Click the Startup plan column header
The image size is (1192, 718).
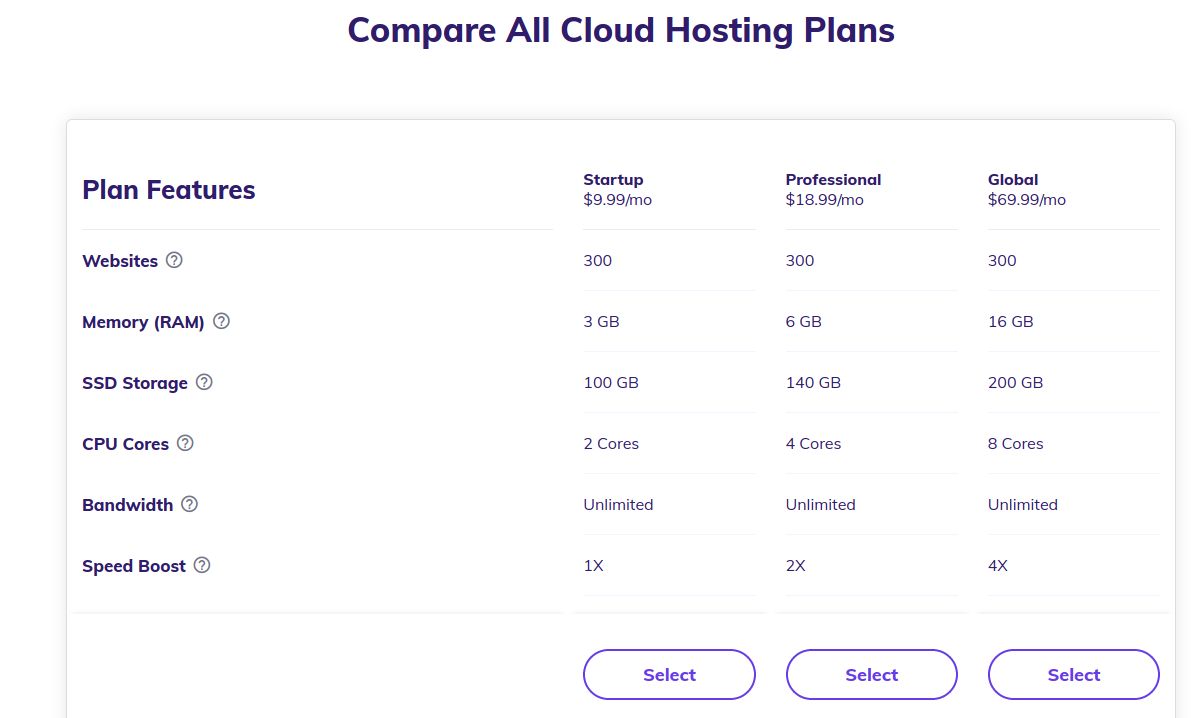[x=613, y=180]
